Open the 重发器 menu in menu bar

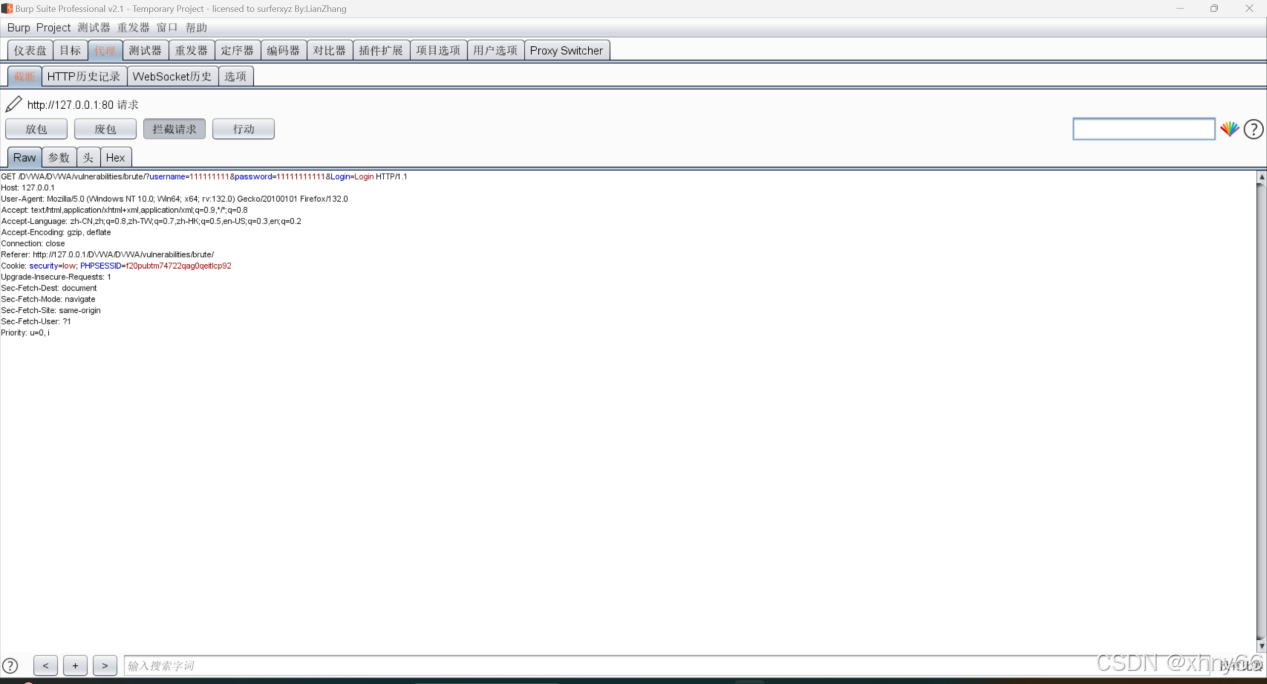click(134, 28)
